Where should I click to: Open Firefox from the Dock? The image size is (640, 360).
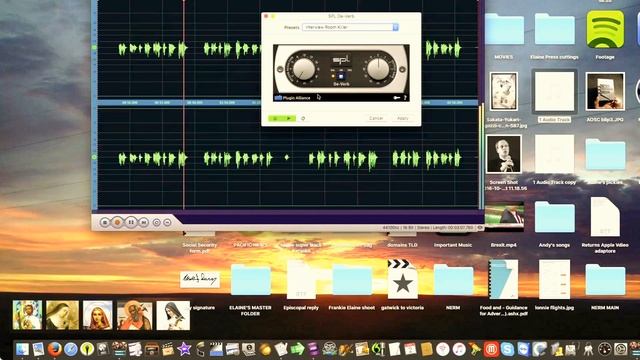click(x=54, y=349)
